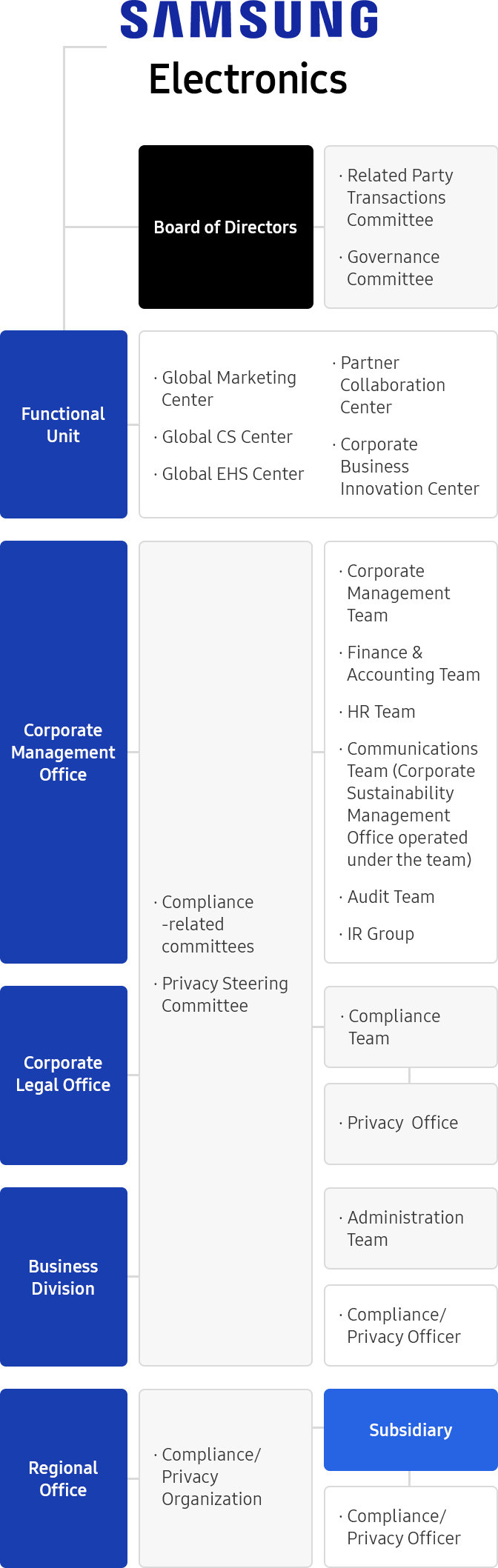498x1568 pixels.
Task: Click the Governance Committee item
Action: point(393,268)
